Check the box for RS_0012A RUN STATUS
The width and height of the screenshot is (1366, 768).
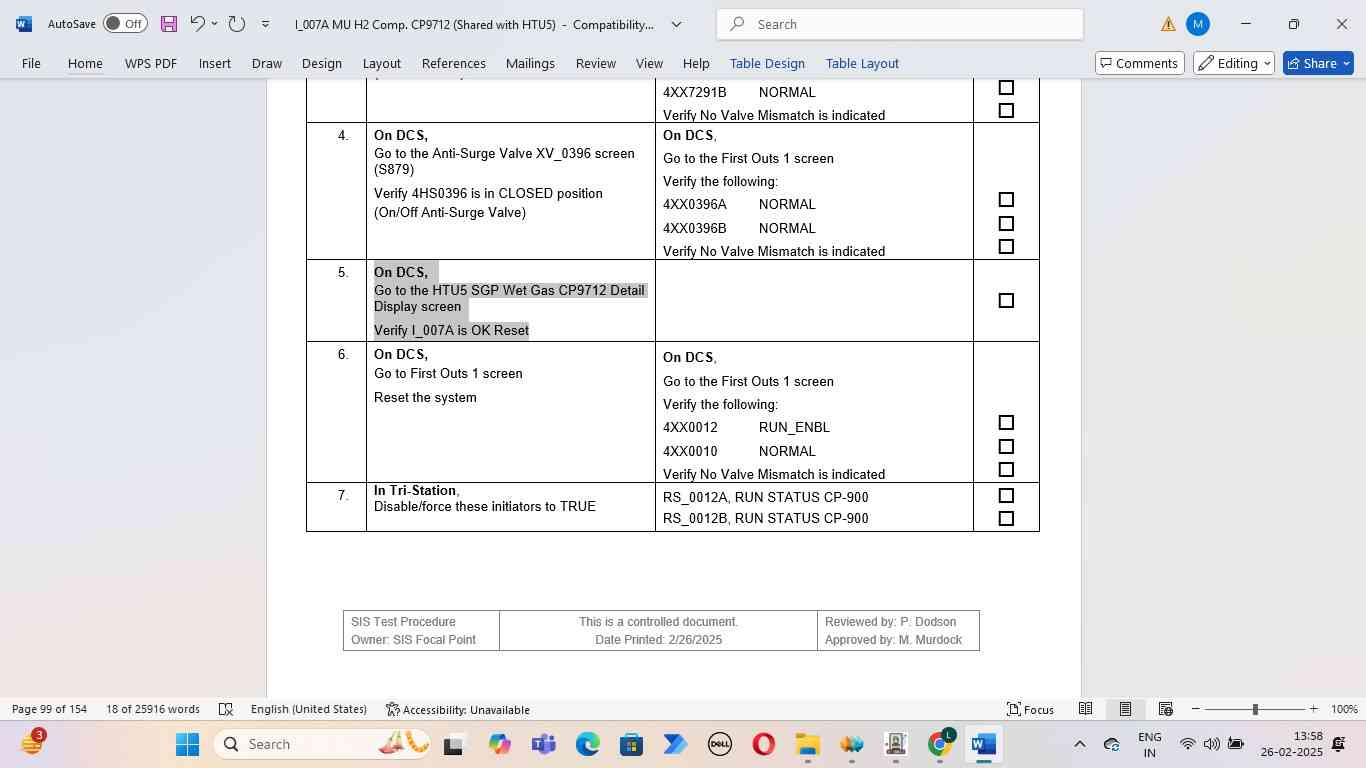pyautogui.click(x=1006, y=496)
